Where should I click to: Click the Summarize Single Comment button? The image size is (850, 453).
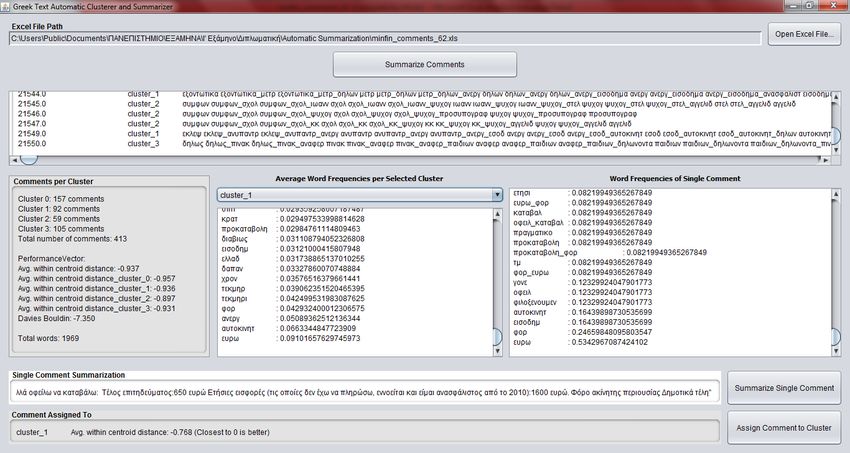(x=784, y=387)
